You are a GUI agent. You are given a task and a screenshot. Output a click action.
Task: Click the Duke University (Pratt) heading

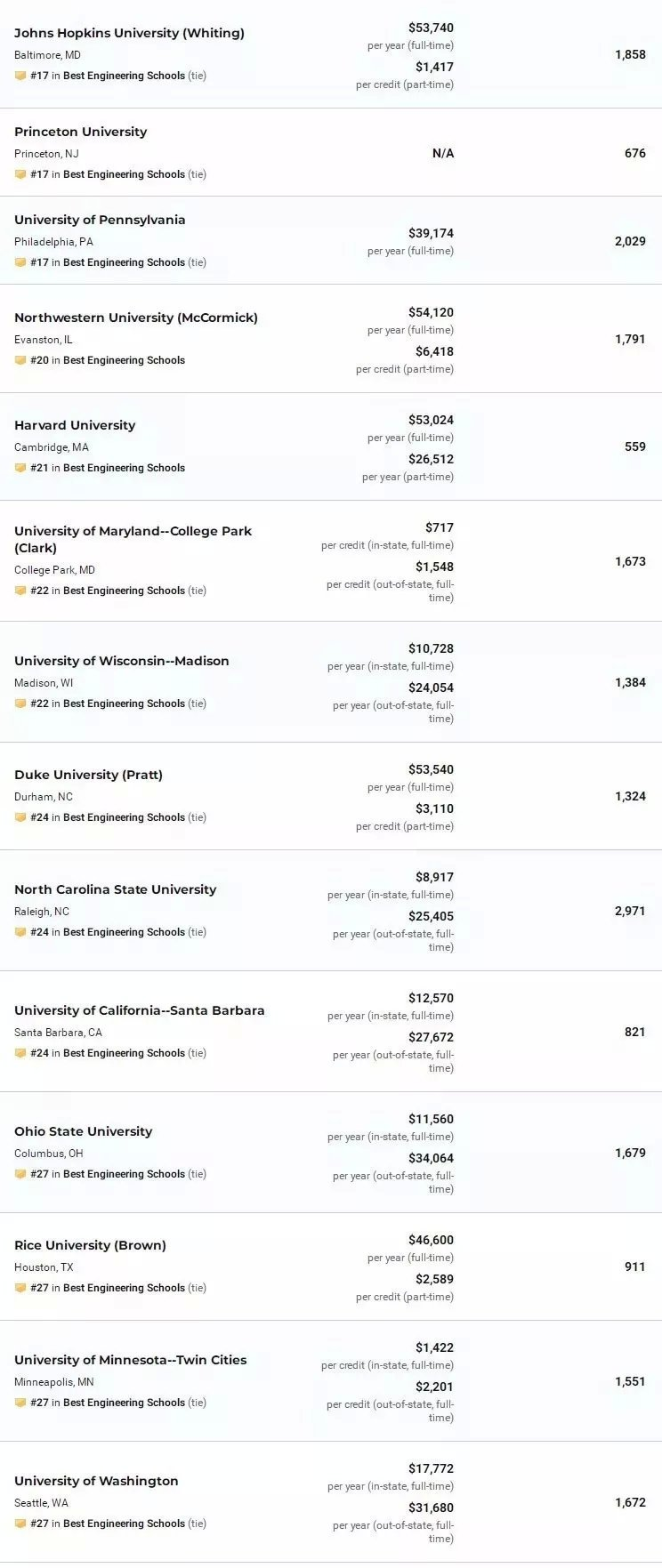click(88, 775)
